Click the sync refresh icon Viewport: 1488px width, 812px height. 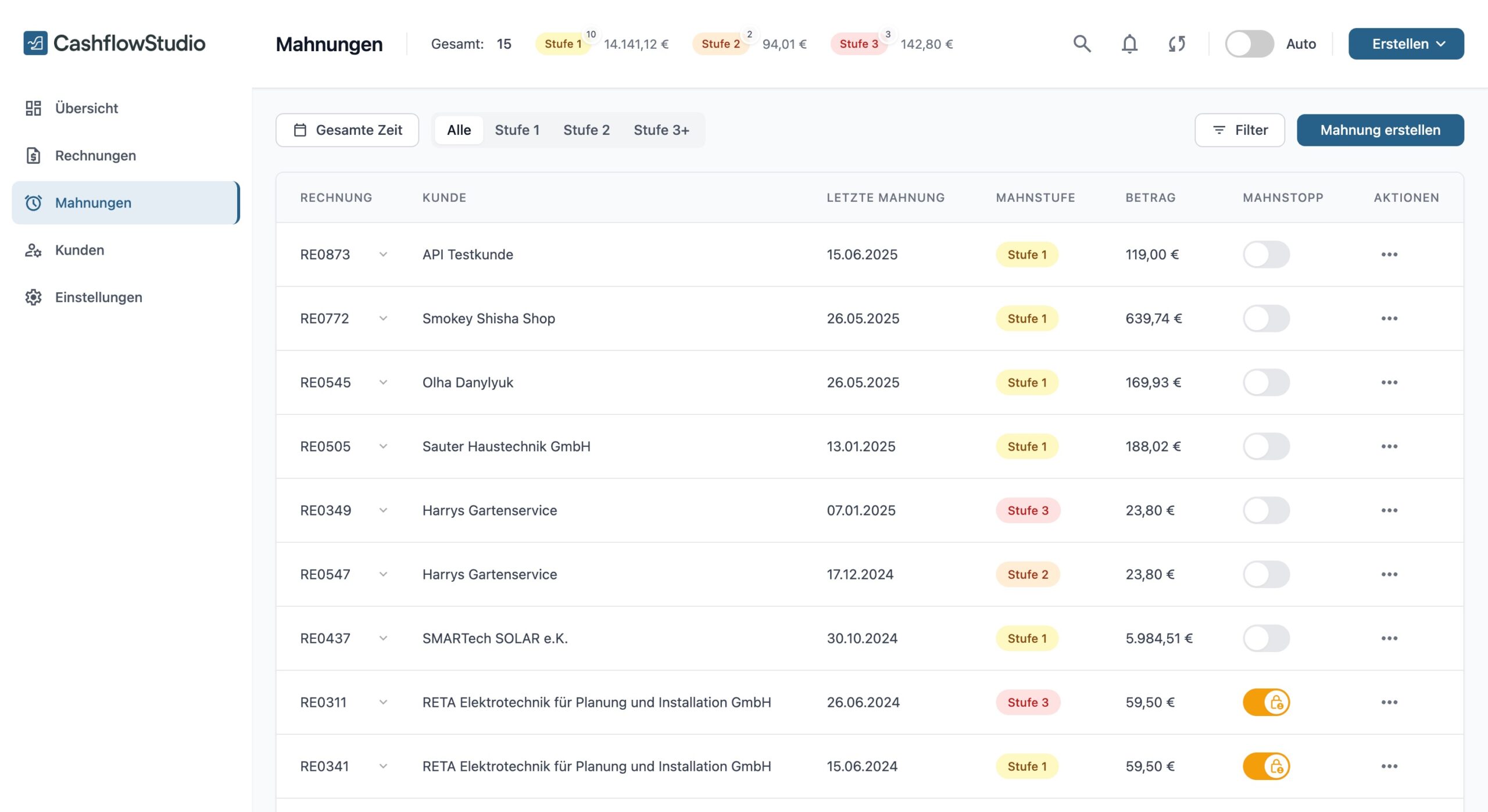click(x=1176, y=44)
